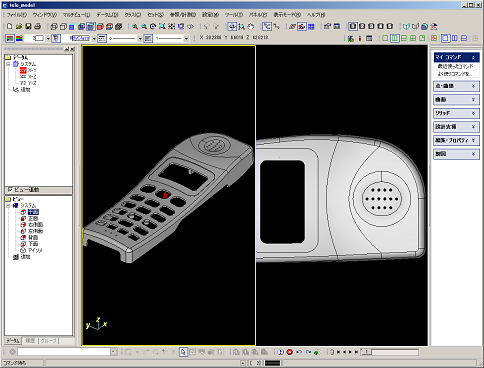The width and height of the screenshot is (484, 368).
Task: Click the layered rainbow color icon
Action: [19, 38]
